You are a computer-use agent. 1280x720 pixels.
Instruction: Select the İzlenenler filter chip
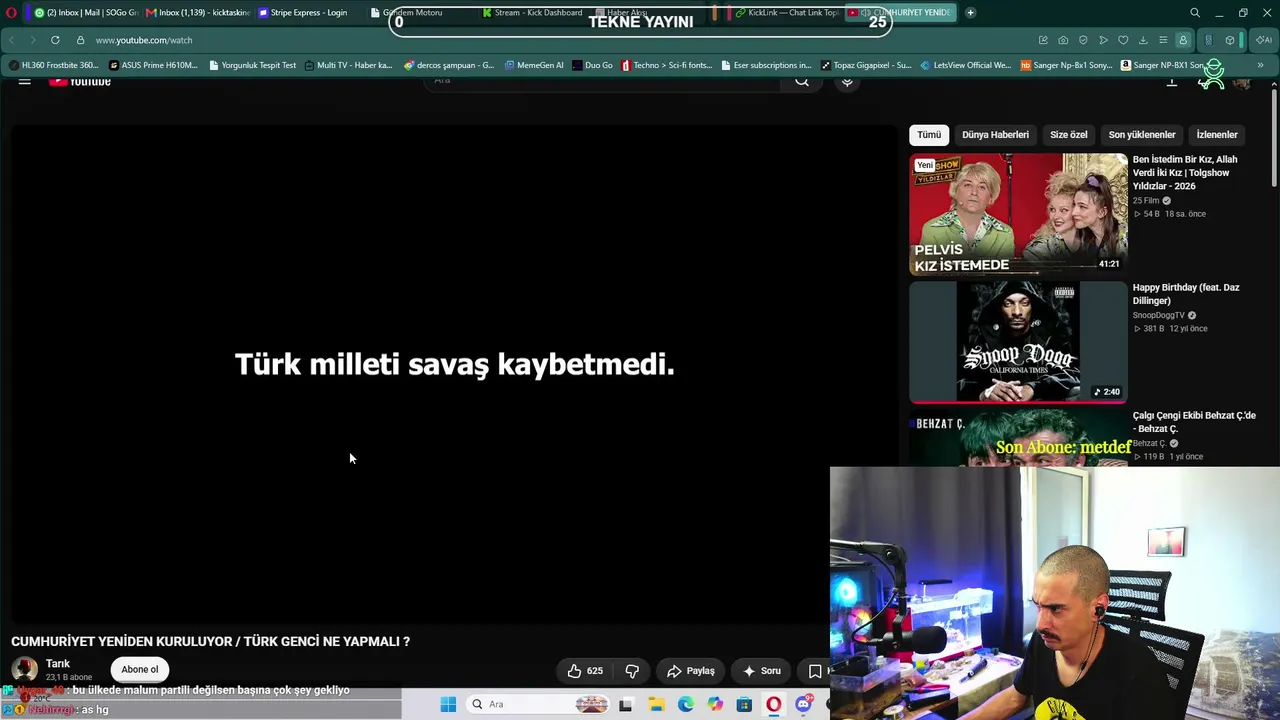[1217, 135]
